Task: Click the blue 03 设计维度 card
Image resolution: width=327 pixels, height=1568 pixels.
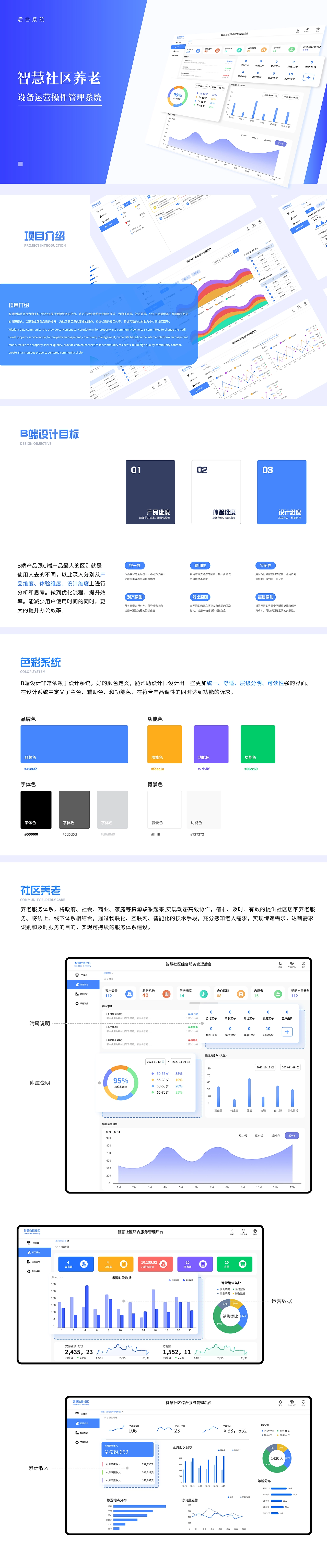Action: pyautogui.click(x=281, y=492)
